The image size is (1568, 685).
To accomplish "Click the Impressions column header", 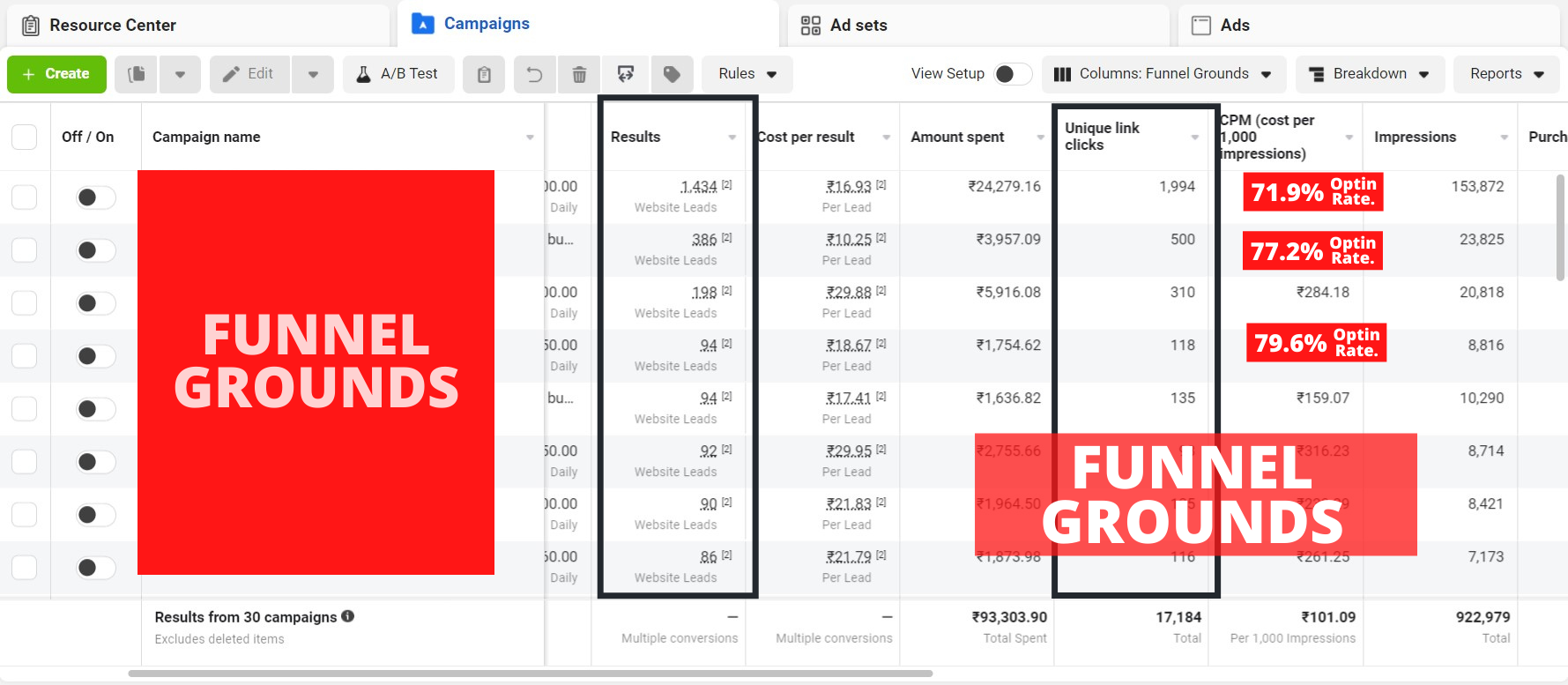I will coord(1415,137).
